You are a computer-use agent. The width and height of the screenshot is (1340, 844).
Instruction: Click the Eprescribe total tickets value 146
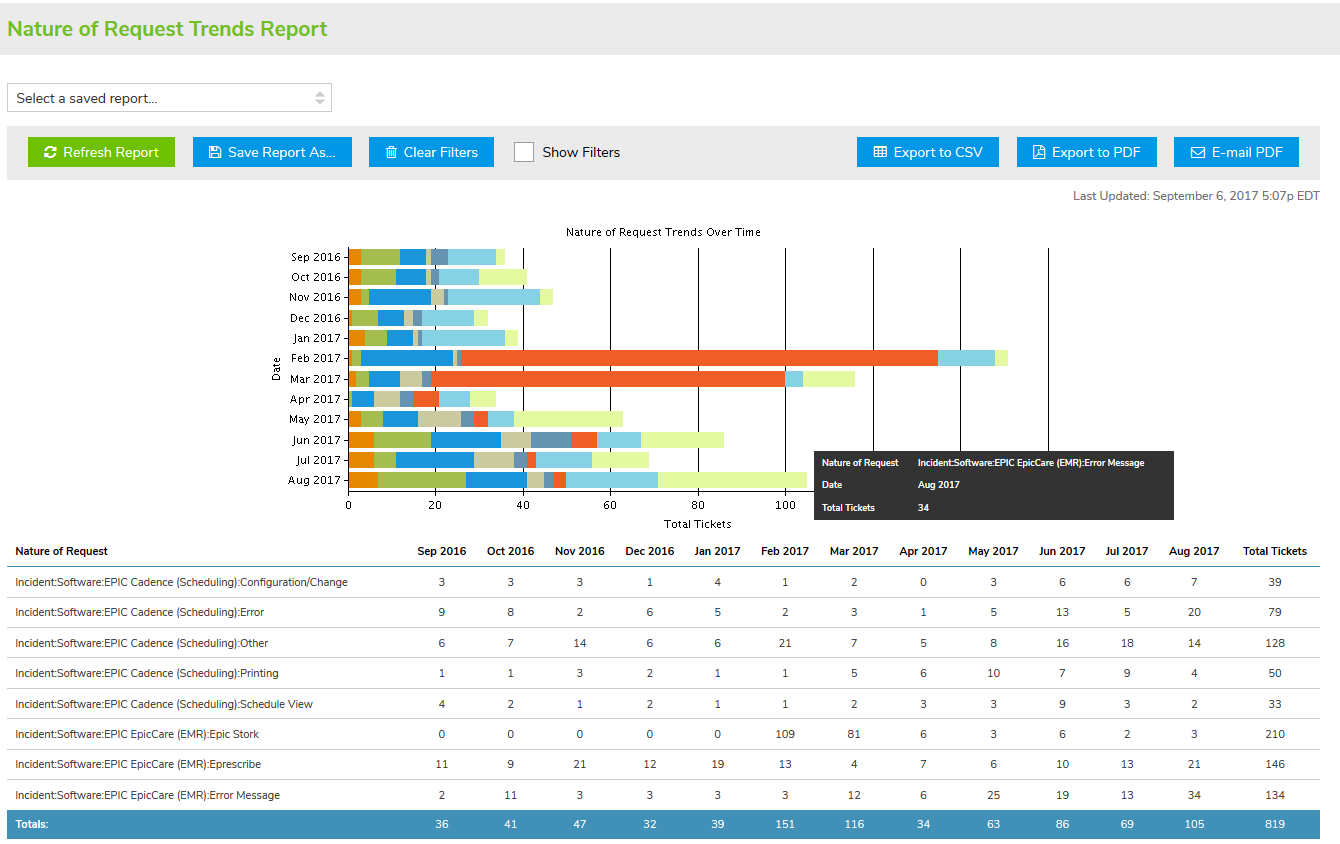coord(1275,764)
